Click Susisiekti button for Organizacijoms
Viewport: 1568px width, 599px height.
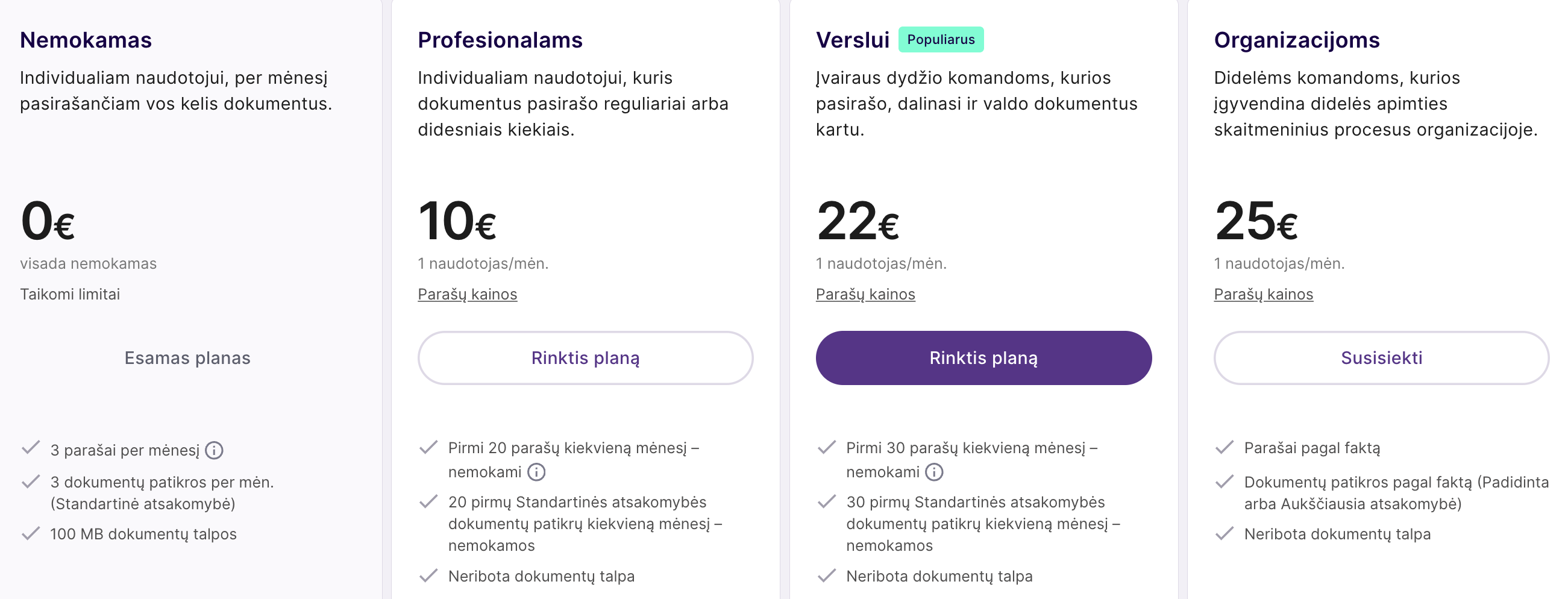pyautogui.click(x=1382, y=358)
